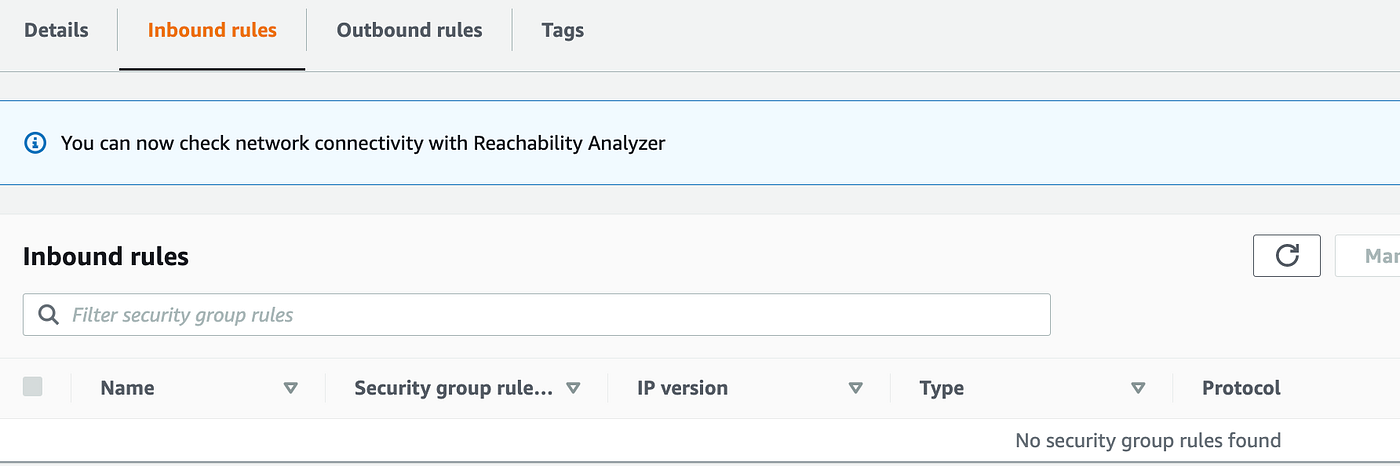Click the Type column header
Image resolution: width=1400 pixels, height=466 pixels.
[x=941, y=388]
